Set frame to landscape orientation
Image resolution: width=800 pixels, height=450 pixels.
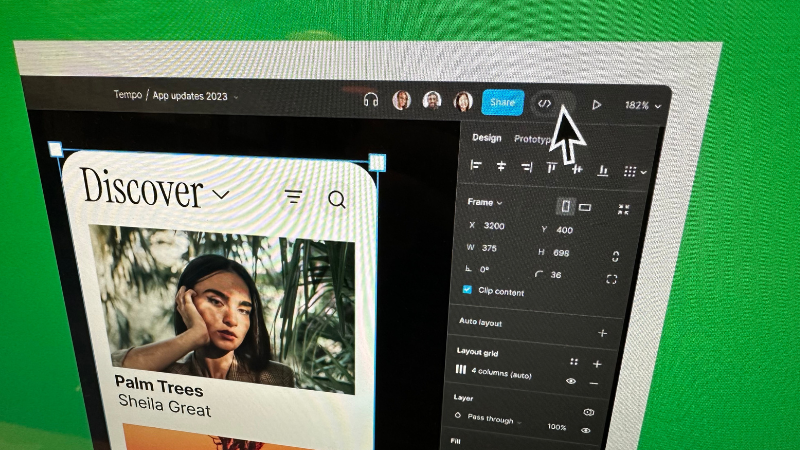tap(585, 207)
